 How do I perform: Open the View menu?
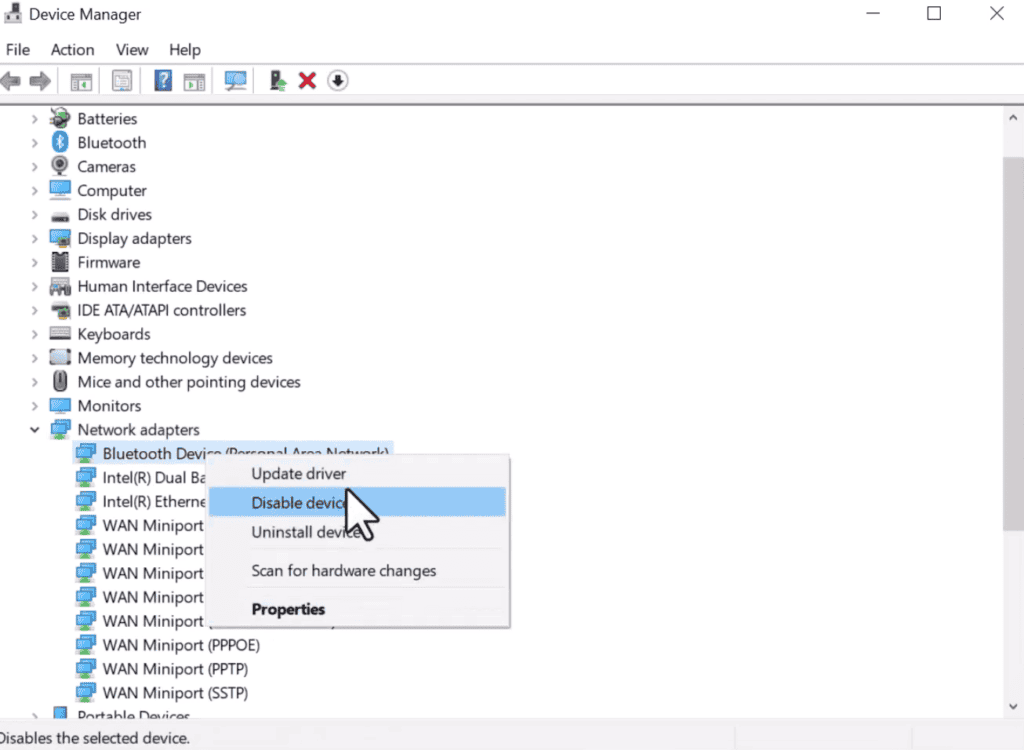[x=132, y=49]
